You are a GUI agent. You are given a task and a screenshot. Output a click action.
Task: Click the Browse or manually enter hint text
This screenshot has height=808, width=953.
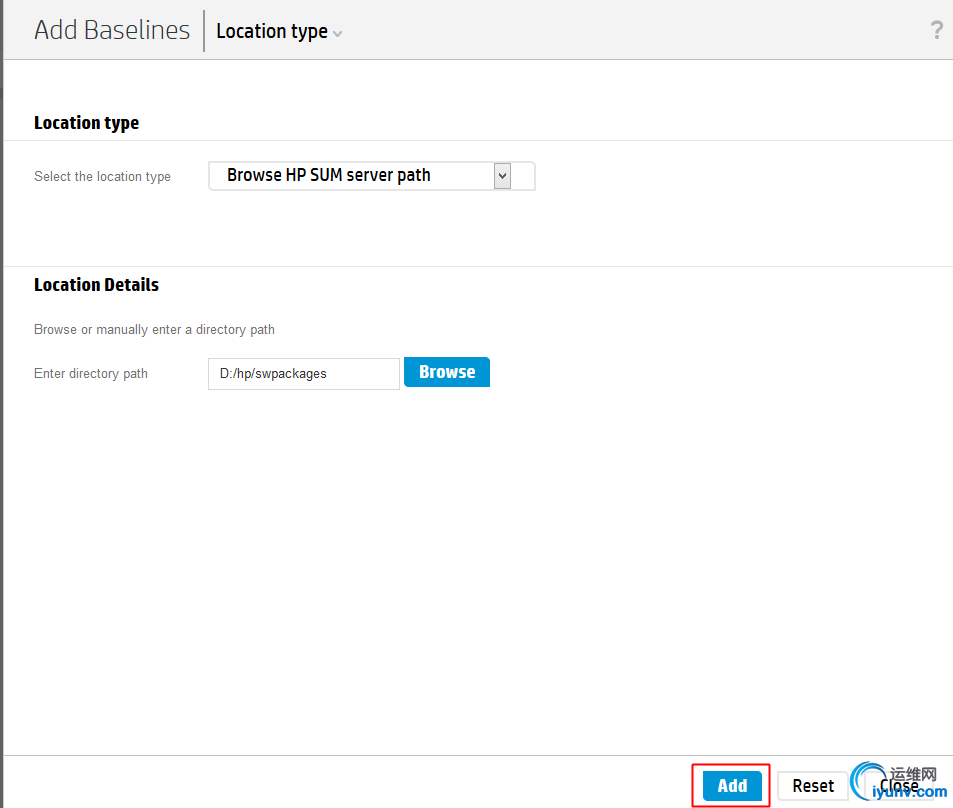point(154,330)
